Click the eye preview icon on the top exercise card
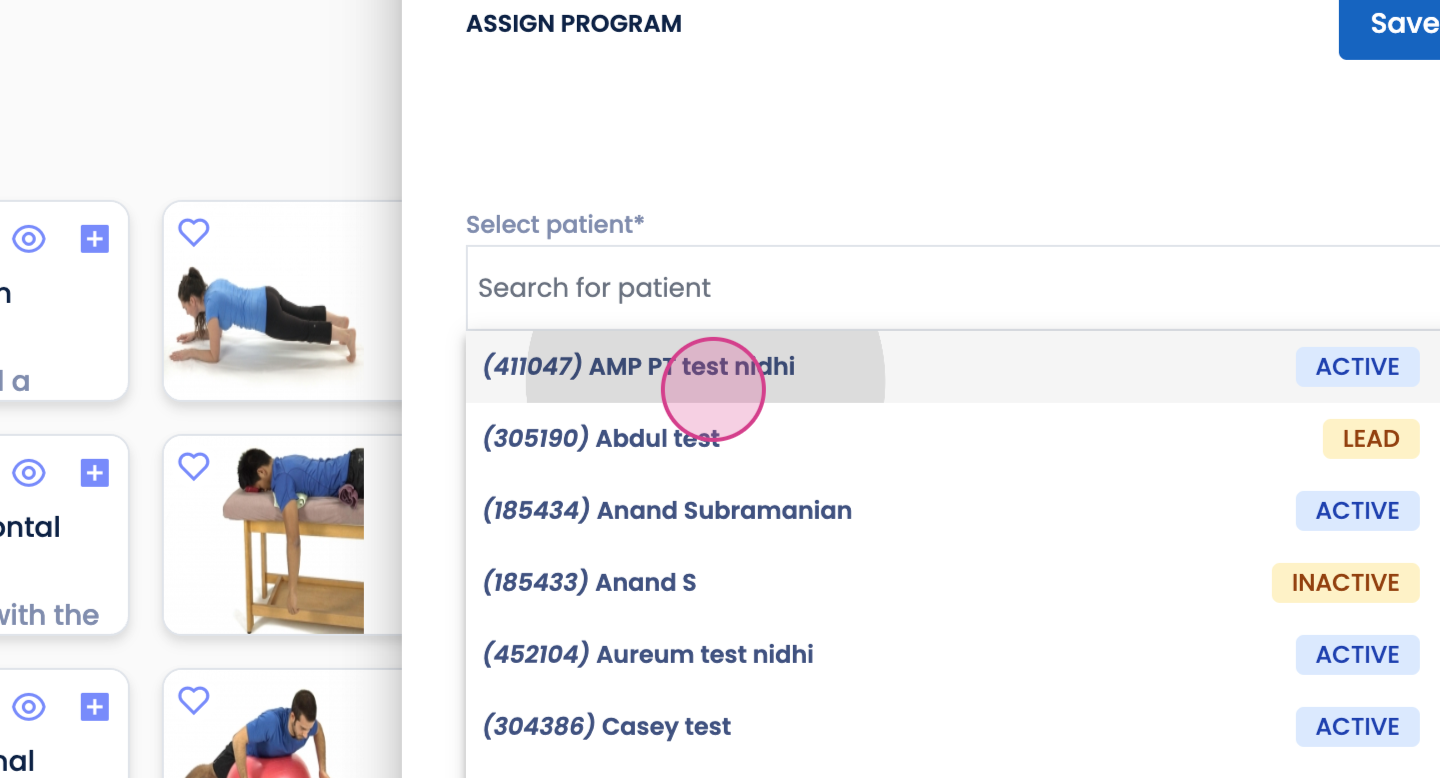Screen dimensions: 1440x778 [x=29, y=239]
